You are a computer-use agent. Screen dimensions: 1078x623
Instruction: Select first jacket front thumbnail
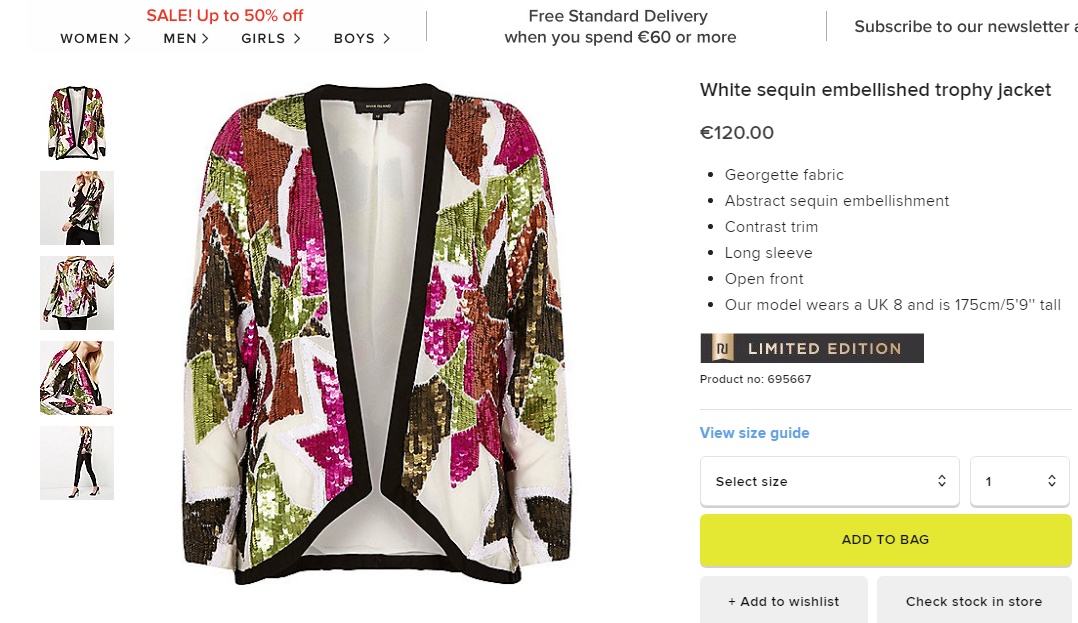[x=77, y=122]
